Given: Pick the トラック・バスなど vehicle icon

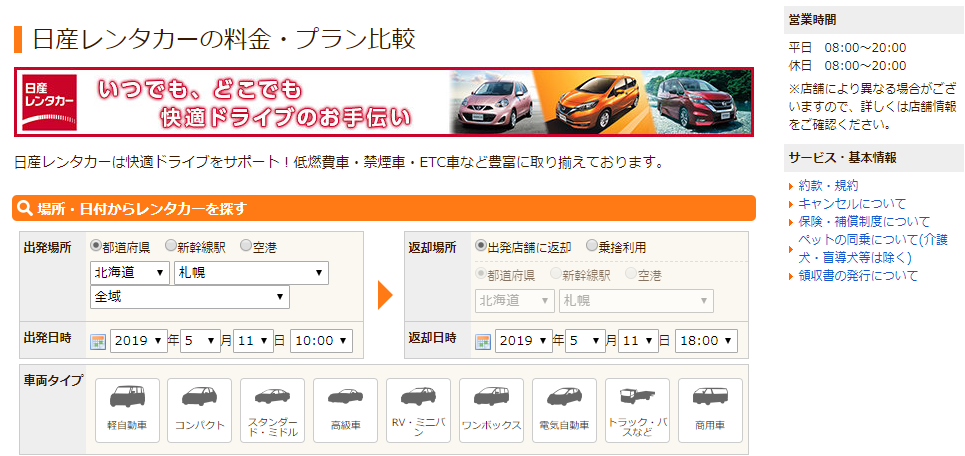Looking at the screenshot, I should click(x=637, y=409).
